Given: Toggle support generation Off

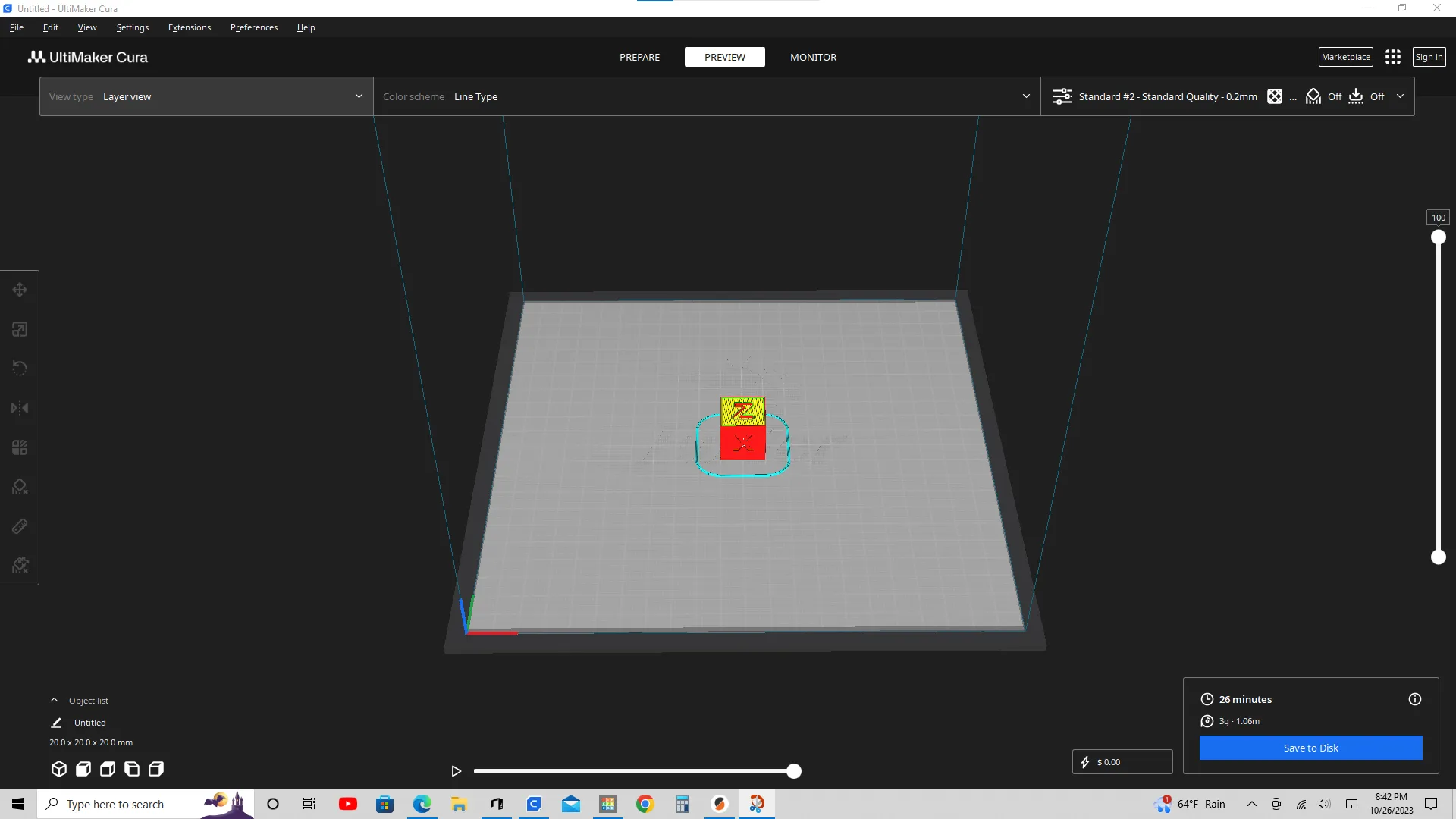Looking at the screenshot, I should tap(1333, 96).
